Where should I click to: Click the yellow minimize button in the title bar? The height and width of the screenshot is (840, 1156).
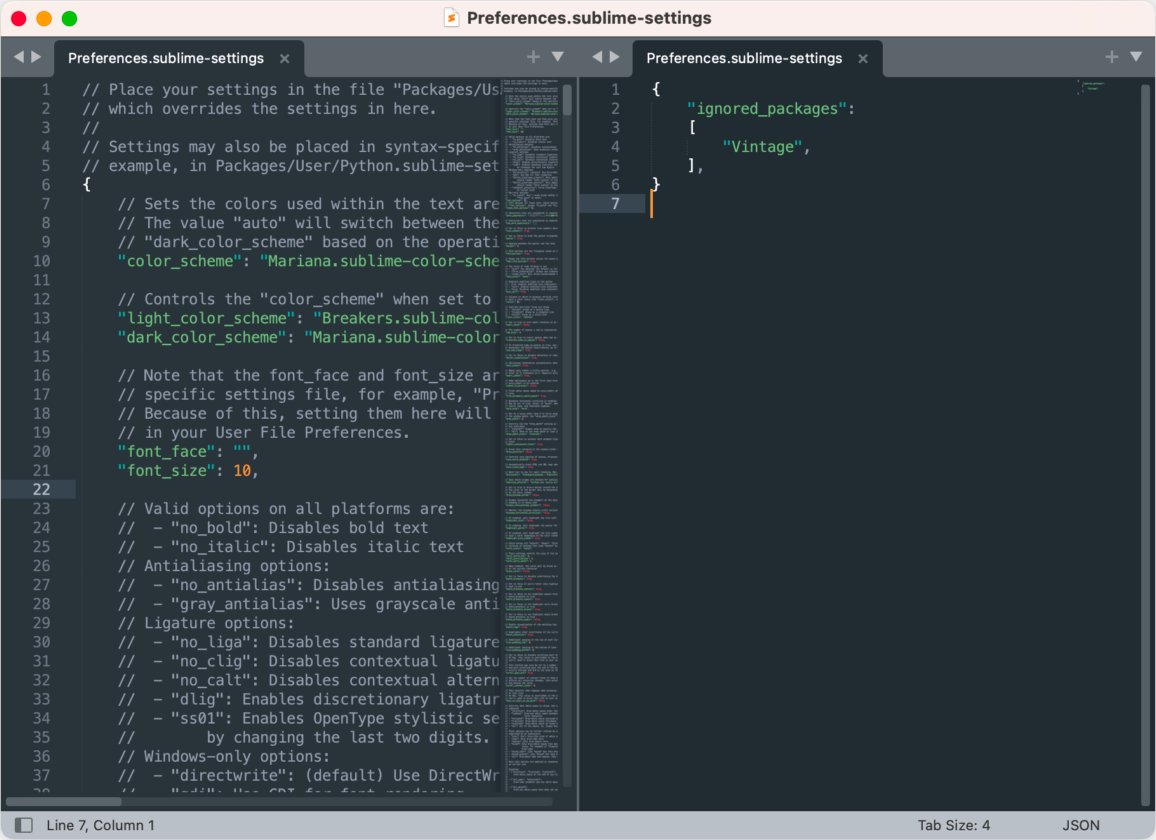(42, 17)
